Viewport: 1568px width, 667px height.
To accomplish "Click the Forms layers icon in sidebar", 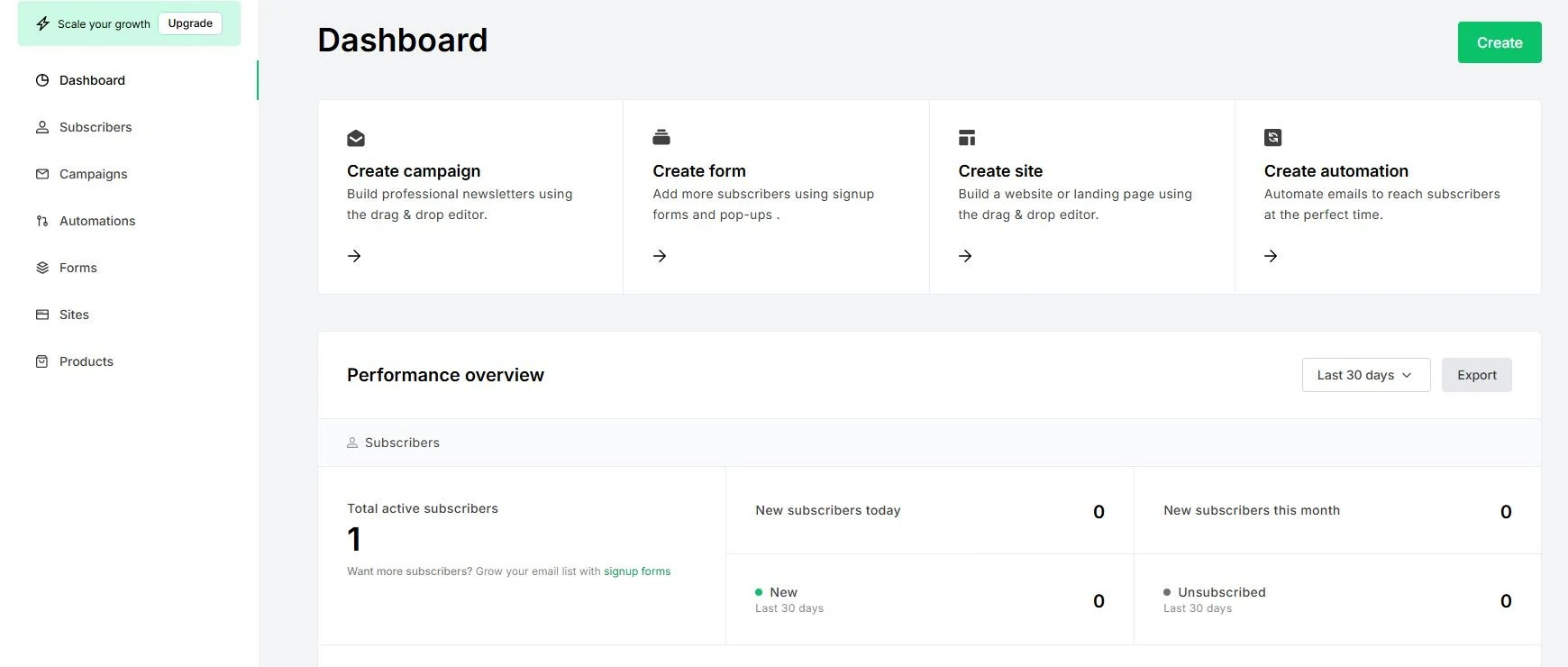I will pos(42,268).
